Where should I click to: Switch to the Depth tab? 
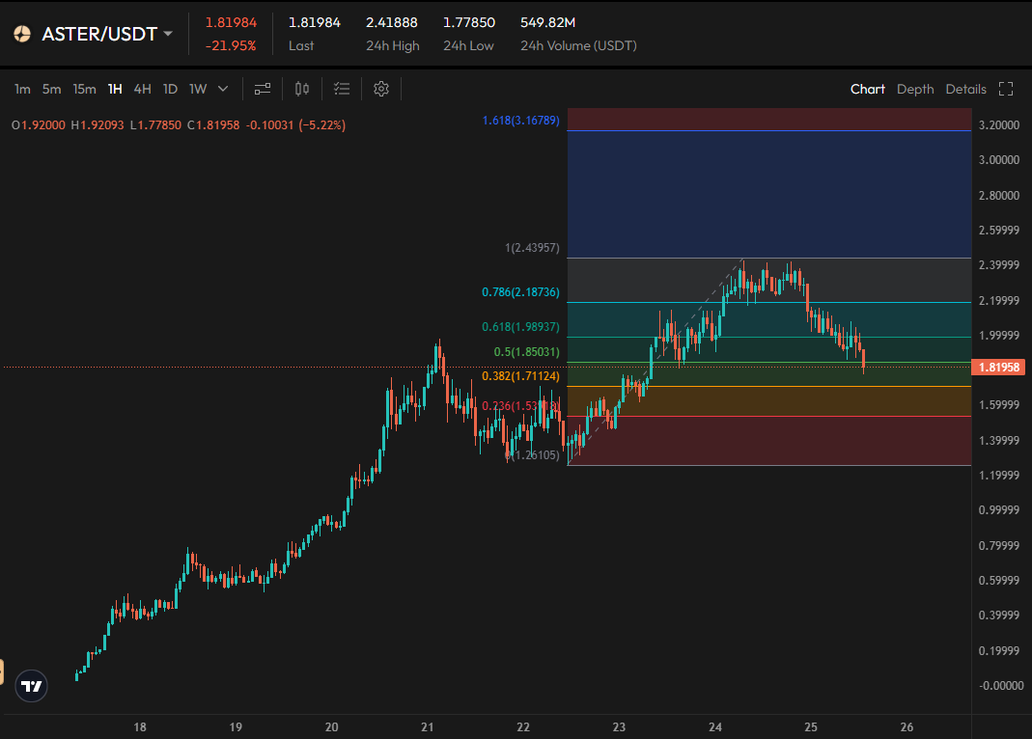tap(915, 89)
